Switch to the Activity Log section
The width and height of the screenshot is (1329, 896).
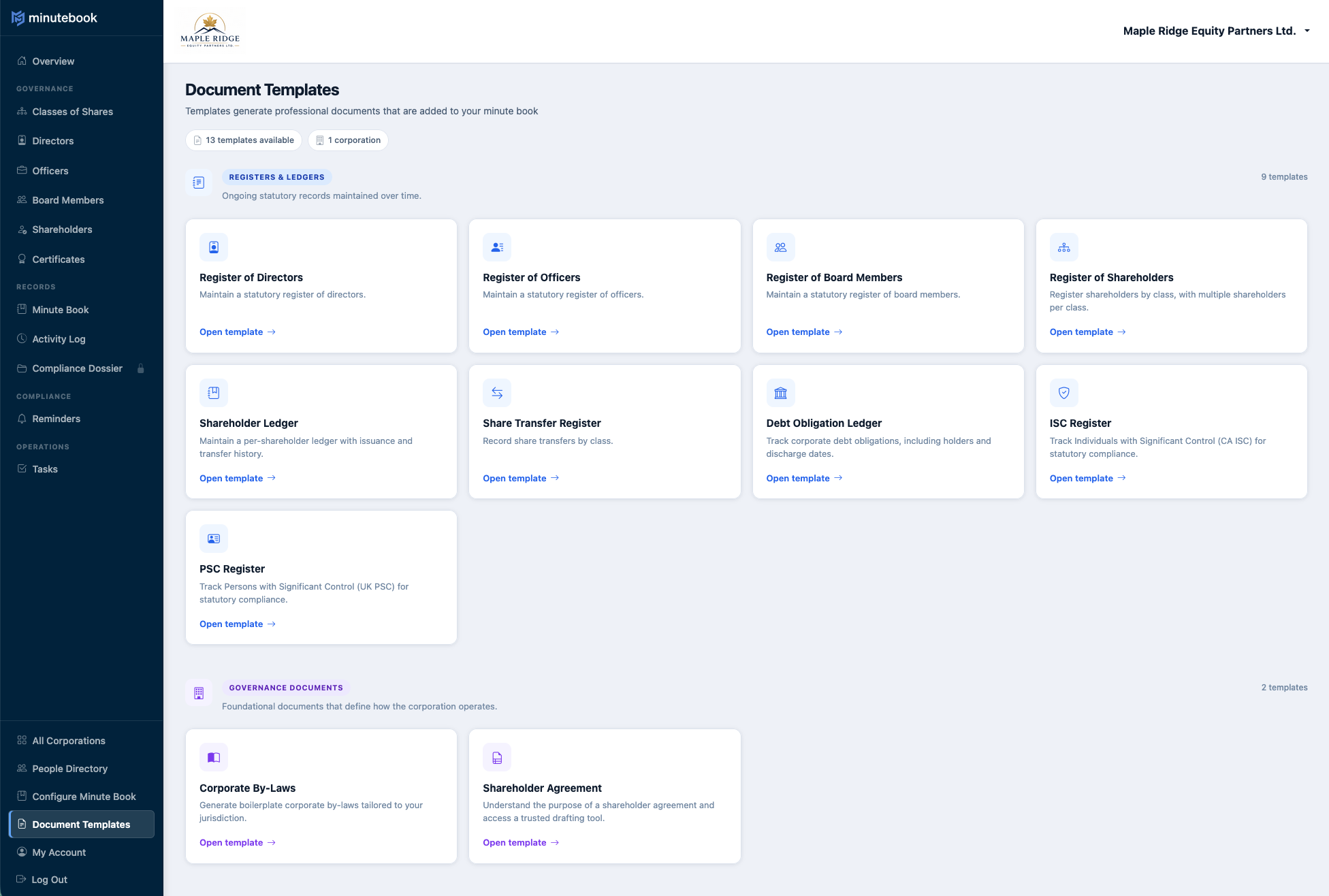(x=59, y=338)
